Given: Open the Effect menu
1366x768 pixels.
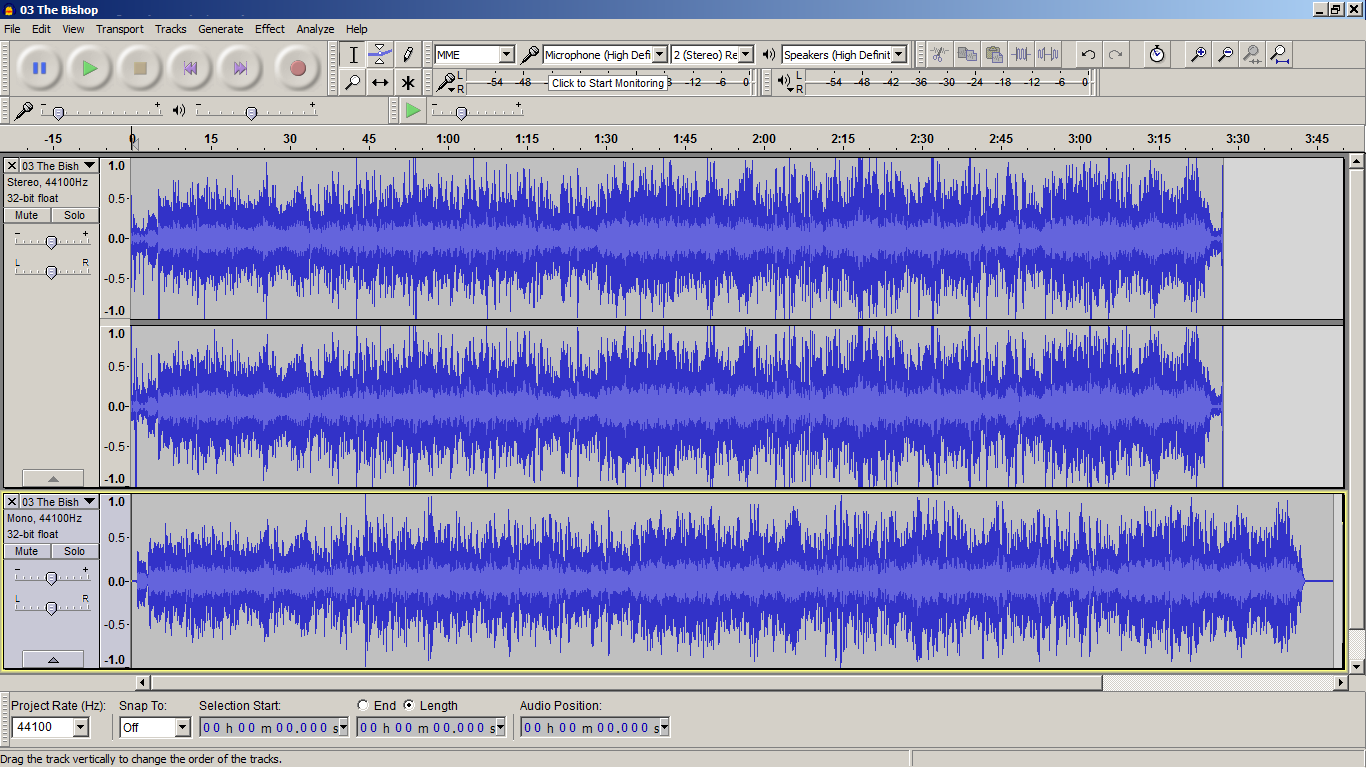Looking at the screenshot, I should tap(269, 29).
